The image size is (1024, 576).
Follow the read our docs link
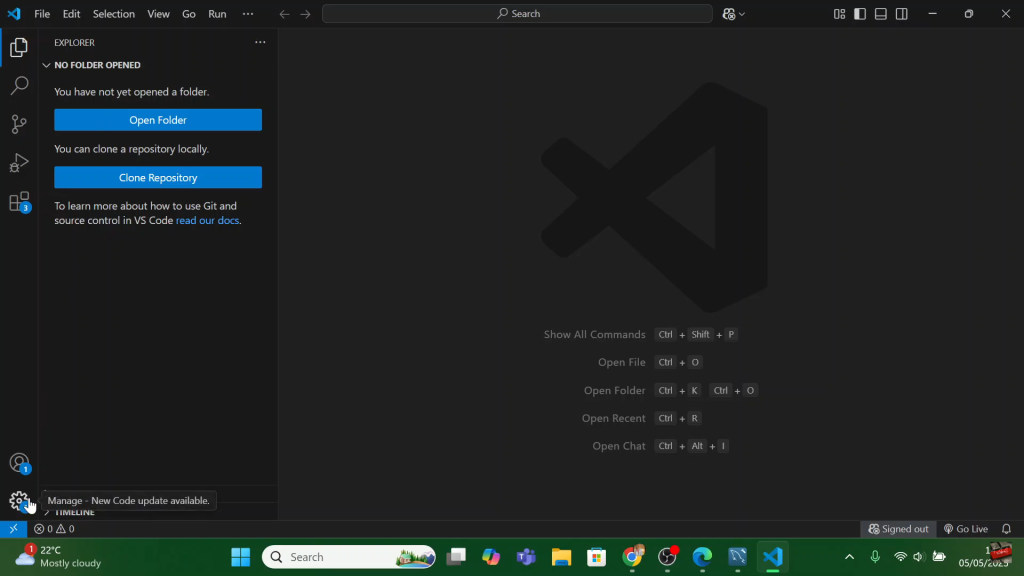[207, 221]
